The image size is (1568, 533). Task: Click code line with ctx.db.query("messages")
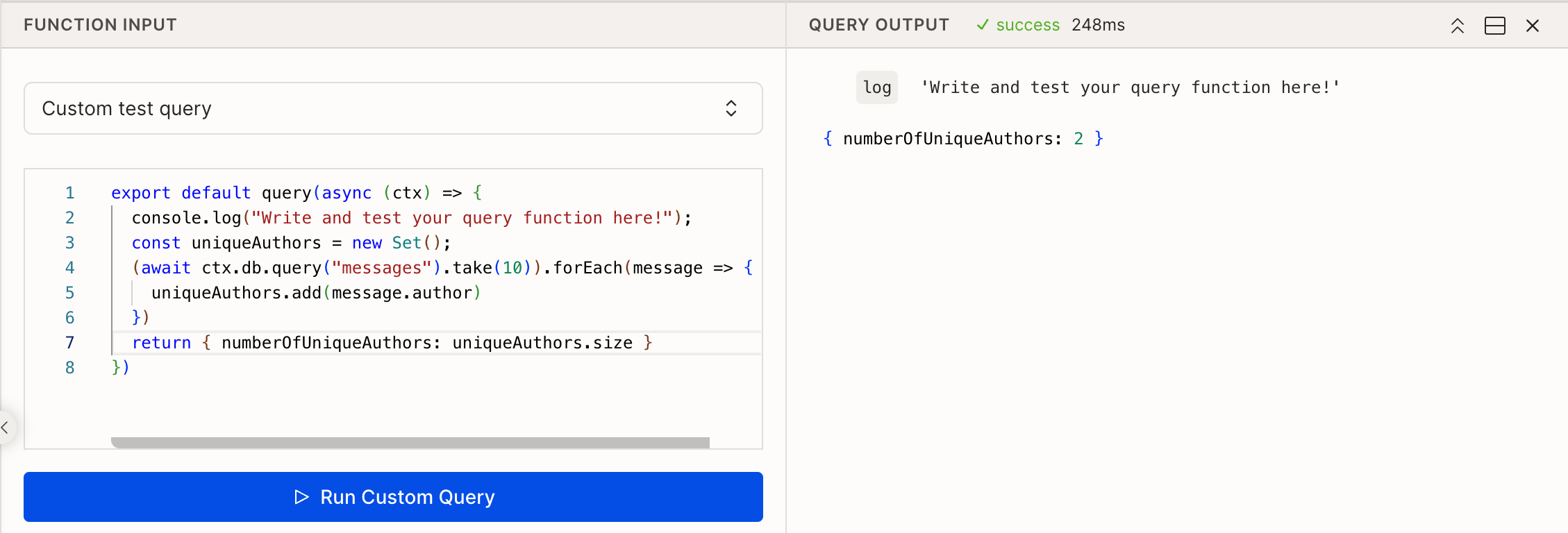[x=442, y=268]
